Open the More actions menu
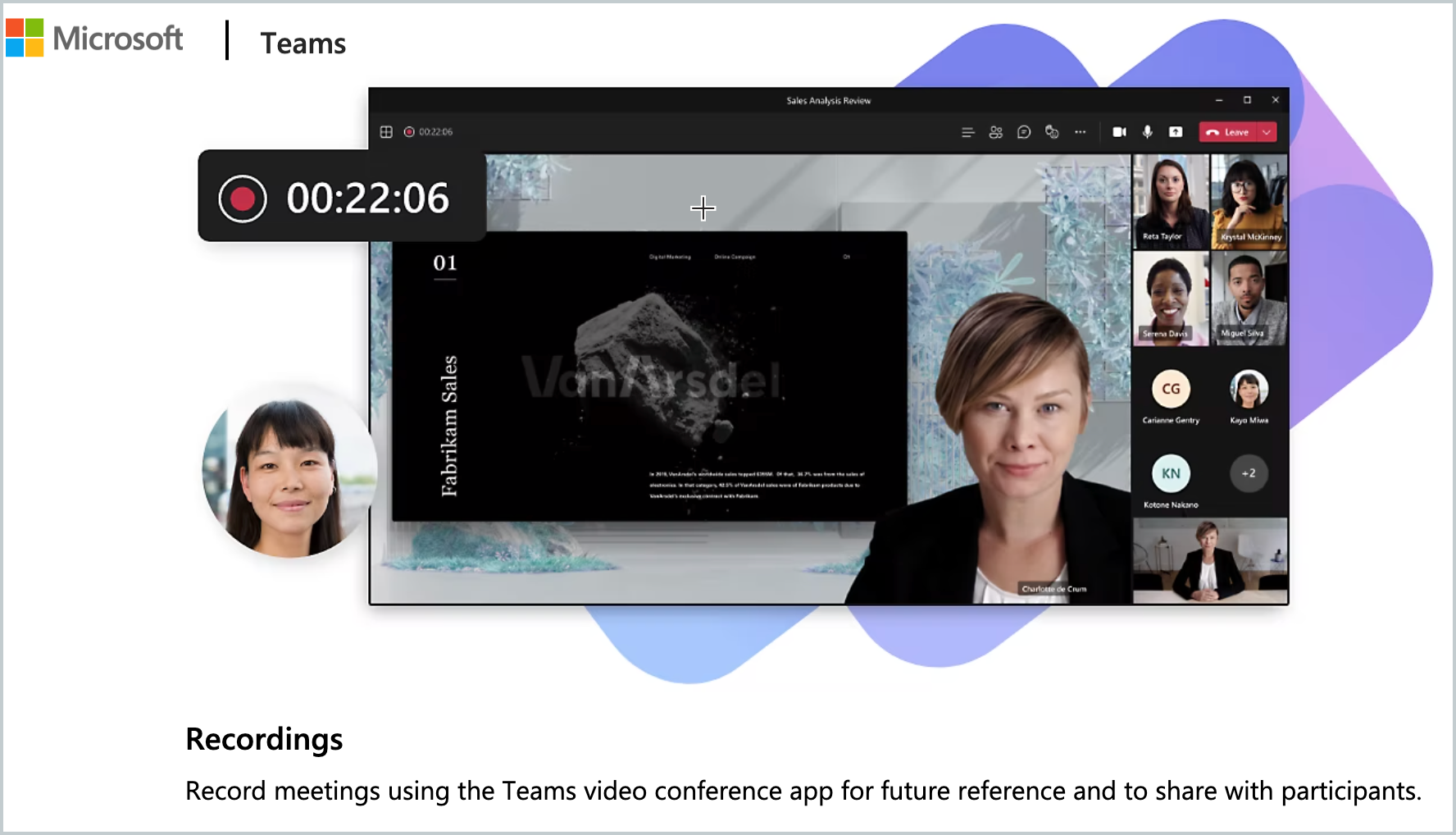 click(1080, 132)
